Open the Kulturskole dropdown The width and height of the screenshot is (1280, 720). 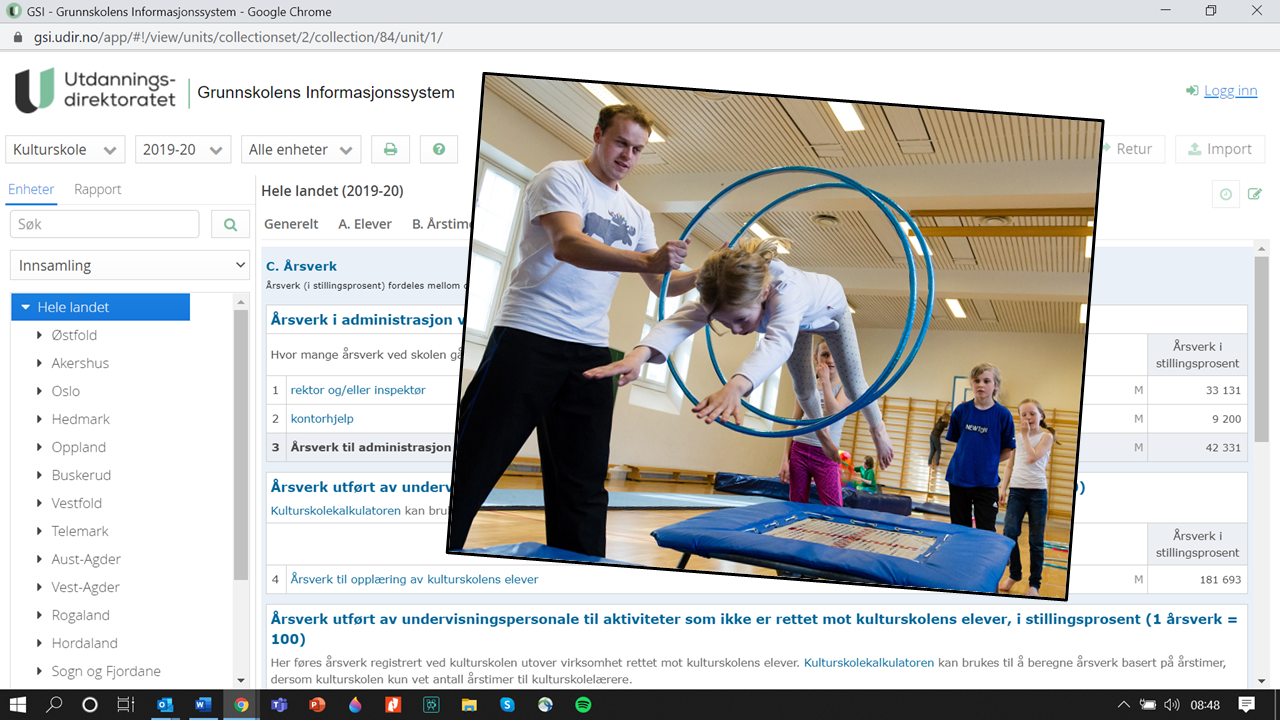point(66,150)
